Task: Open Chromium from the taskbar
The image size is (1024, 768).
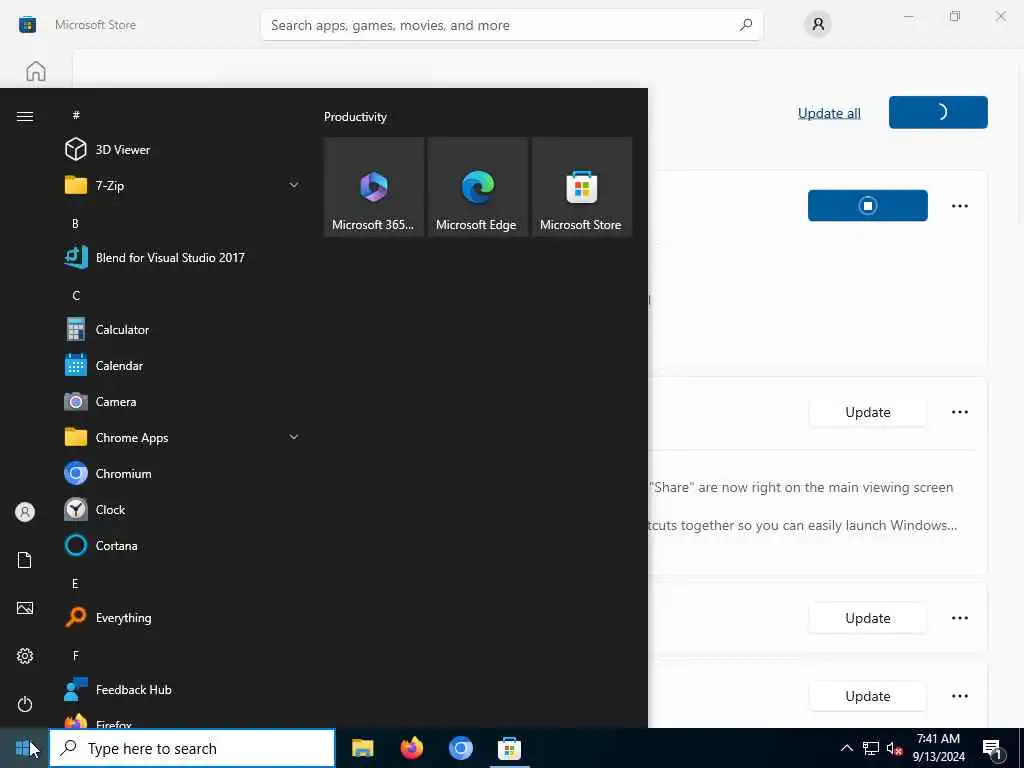Action: tap(460, 748)
